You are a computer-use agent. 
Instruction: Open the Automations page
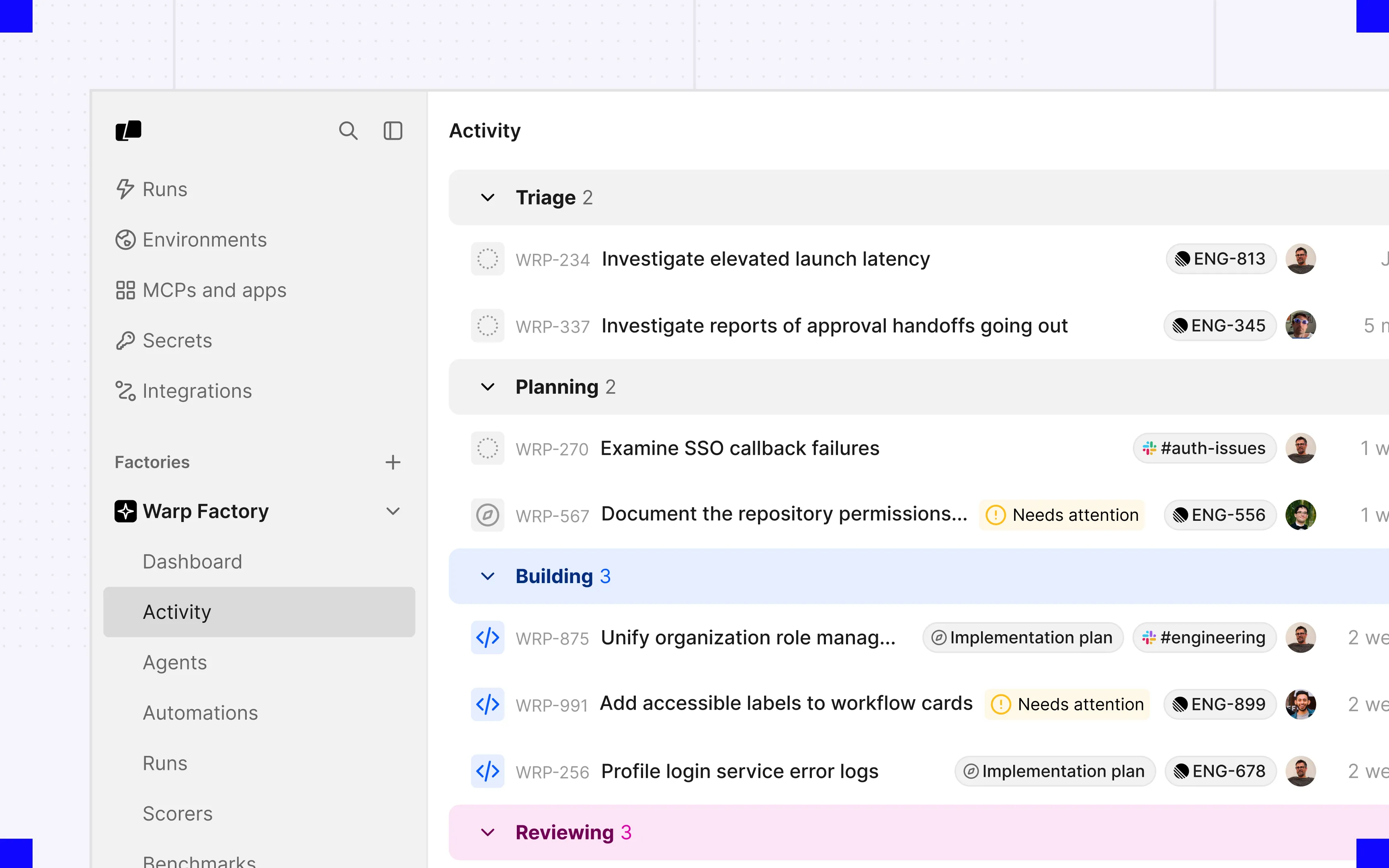[x=200, y=713]
